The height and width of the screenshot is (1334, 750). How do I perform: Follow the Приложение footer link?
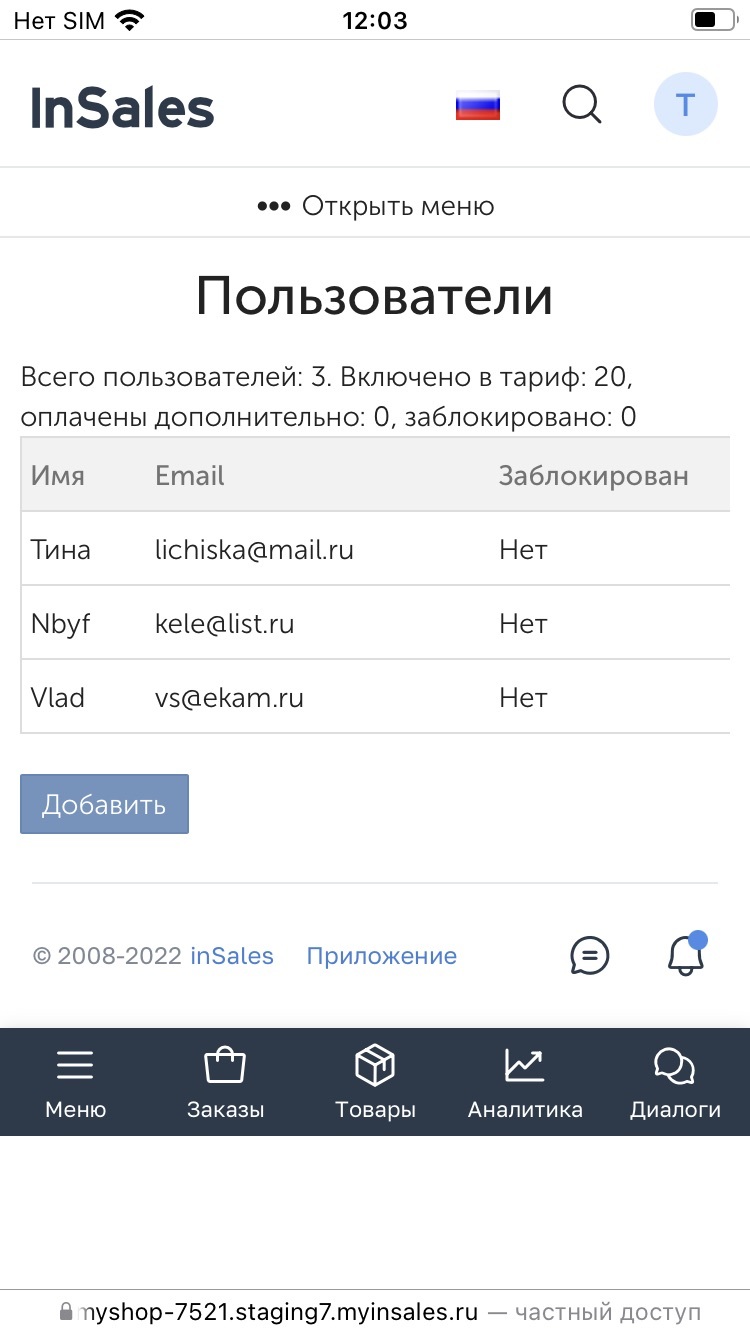[381, 956]
